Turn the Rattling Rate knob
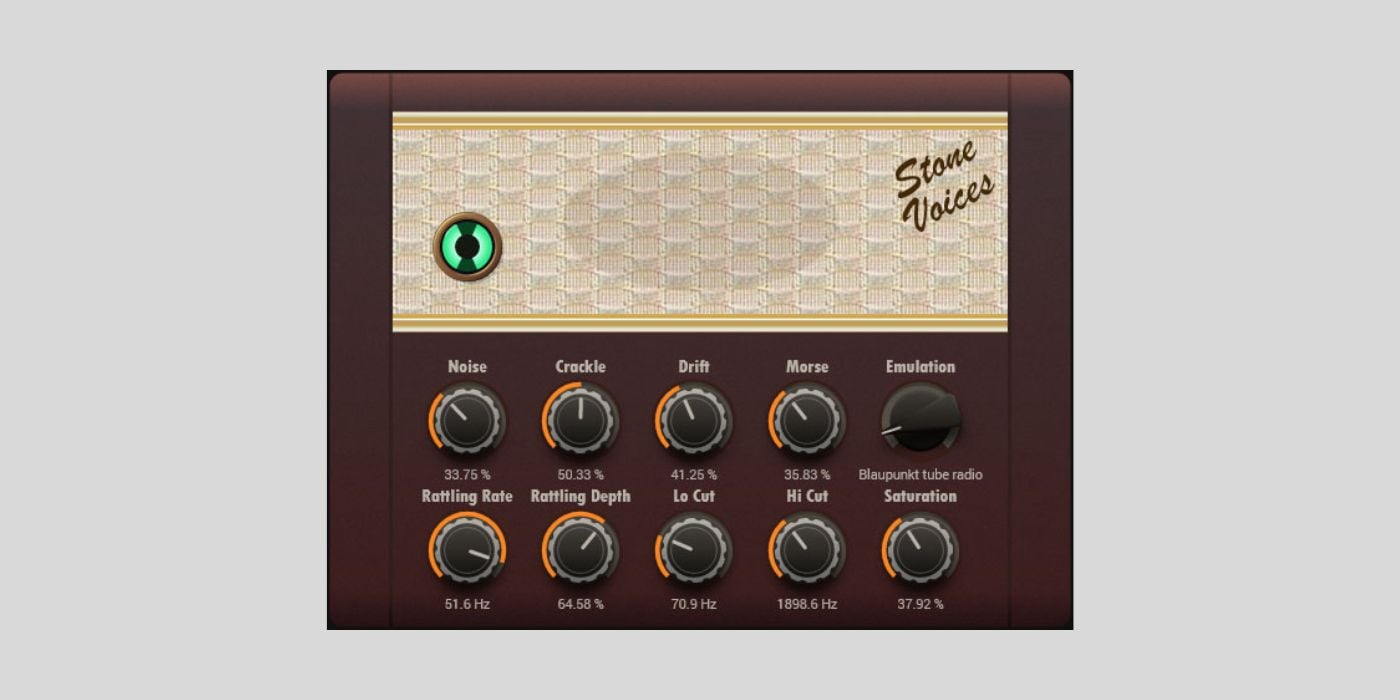 coord(468,551)
